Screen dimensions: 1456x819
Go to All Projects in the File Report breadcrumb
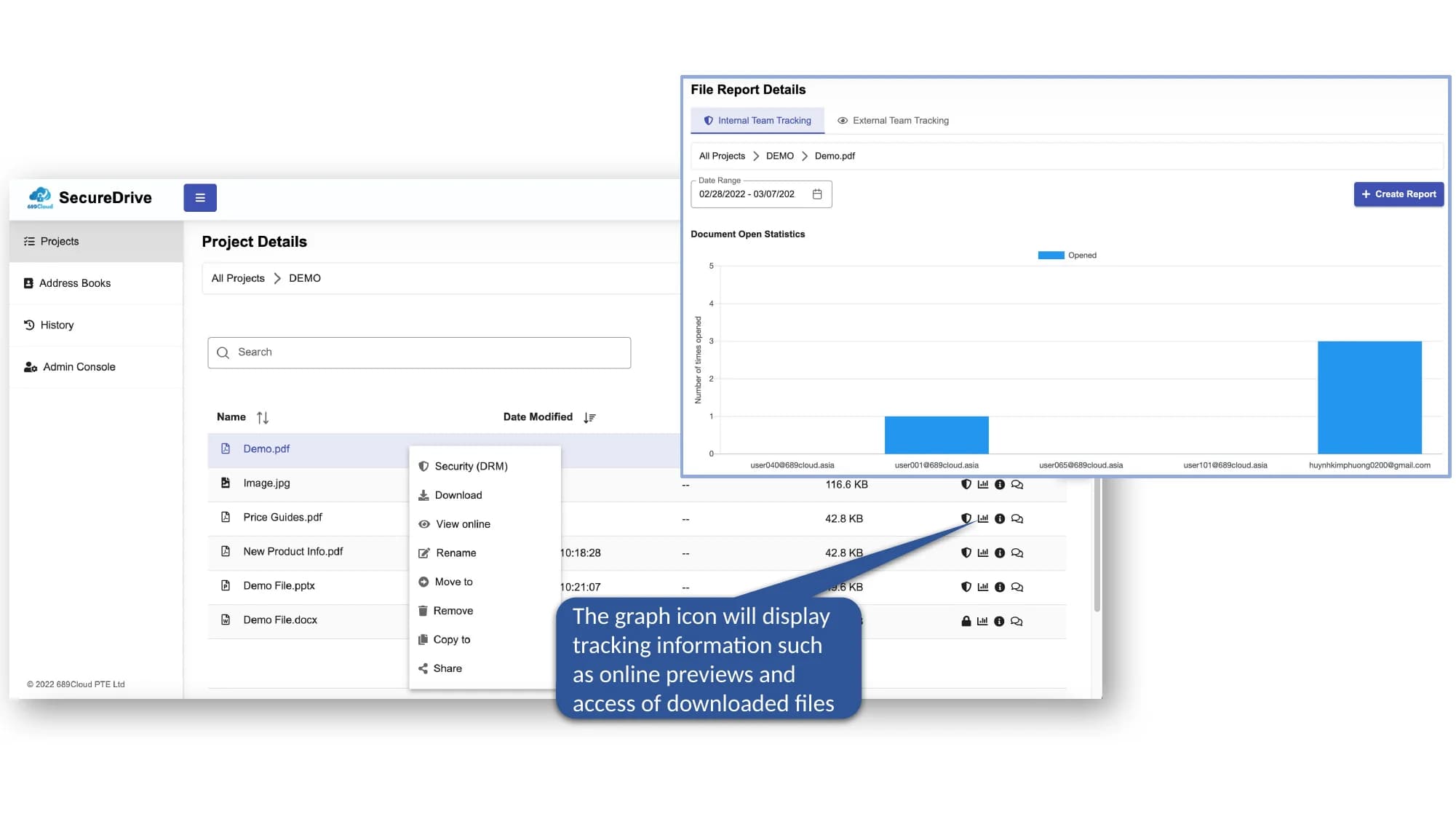[722, 156]
